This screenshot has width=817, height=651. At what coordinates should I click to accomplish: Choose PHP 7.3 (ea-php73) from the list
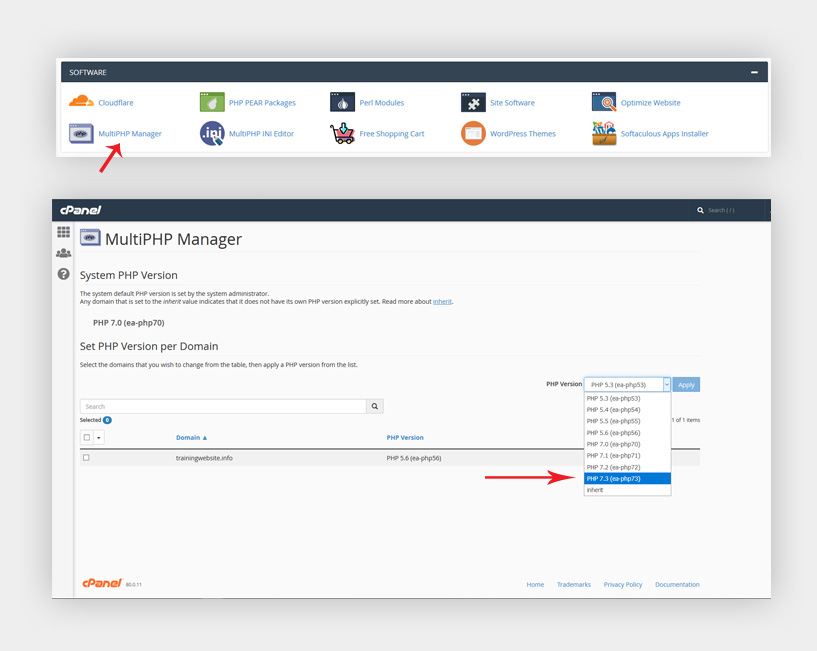(x=627, y=479)
